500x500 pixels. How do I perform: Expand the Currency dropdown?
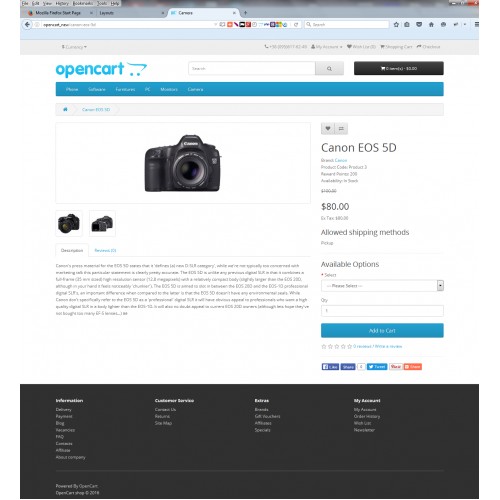74,47
